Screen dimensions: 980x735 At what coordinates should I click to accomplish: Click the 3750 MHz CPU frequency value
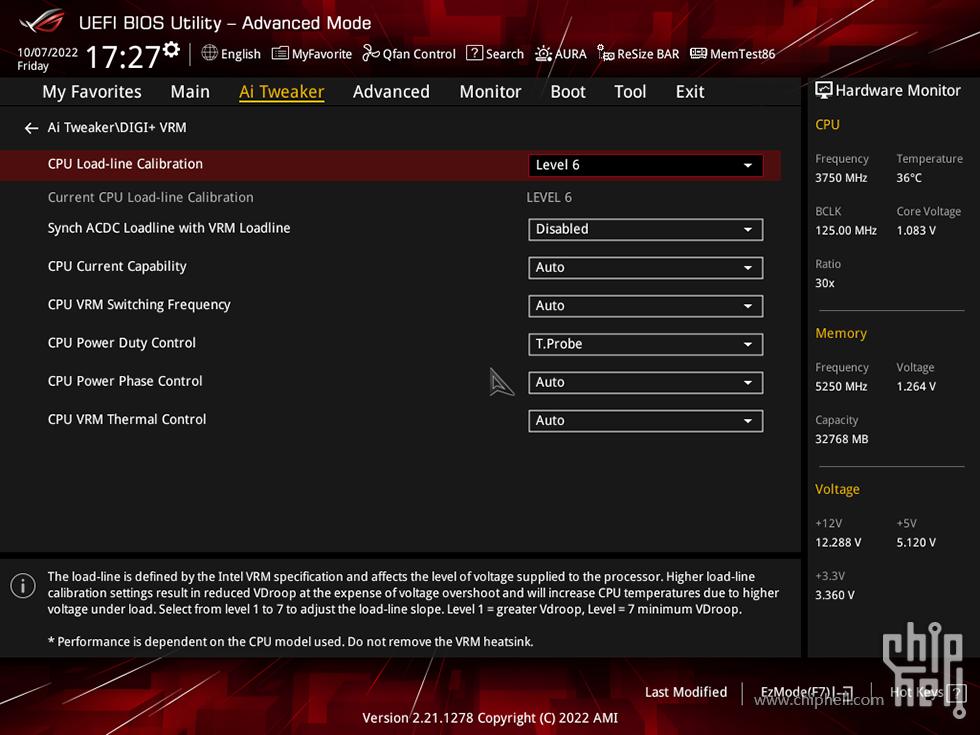pyautogui.click(x=841, y=178)
